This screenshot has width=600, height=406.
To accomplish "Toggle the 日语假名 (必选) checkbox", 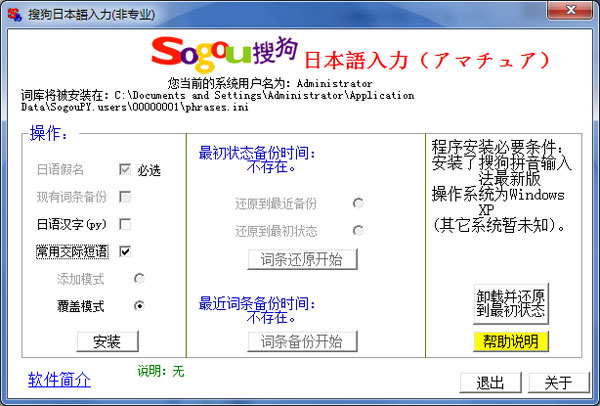I will [125, 170].
